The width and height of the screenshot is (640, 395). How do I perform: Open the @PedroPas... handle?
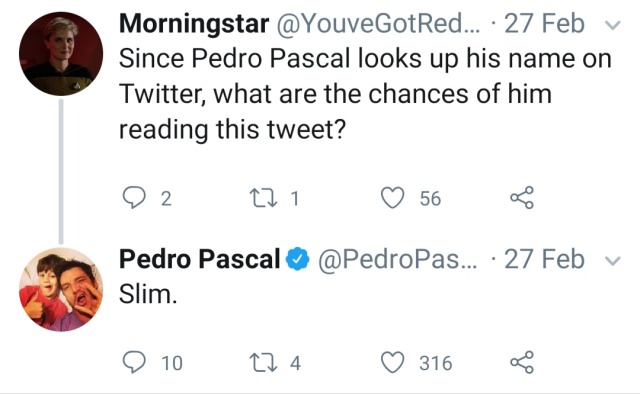point(397,260)
